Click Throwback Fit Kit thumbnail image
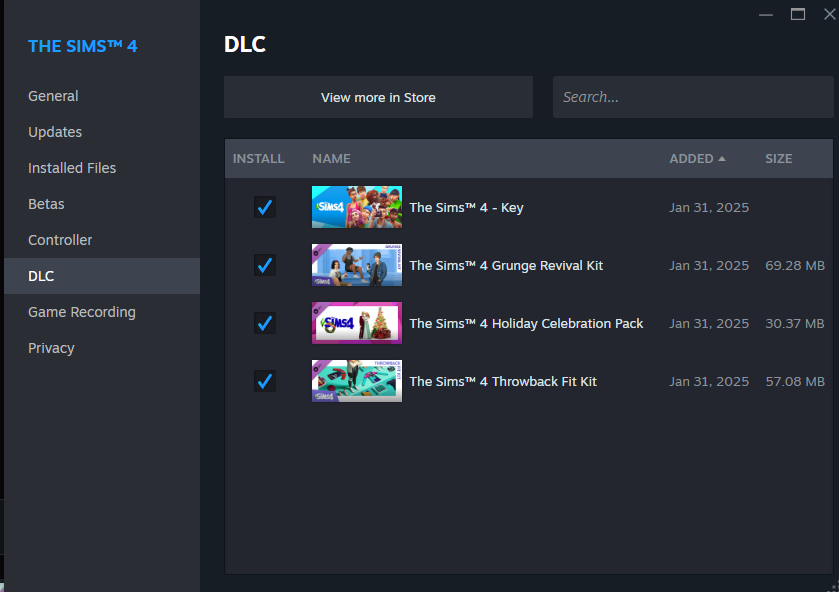 pos(357,381)
